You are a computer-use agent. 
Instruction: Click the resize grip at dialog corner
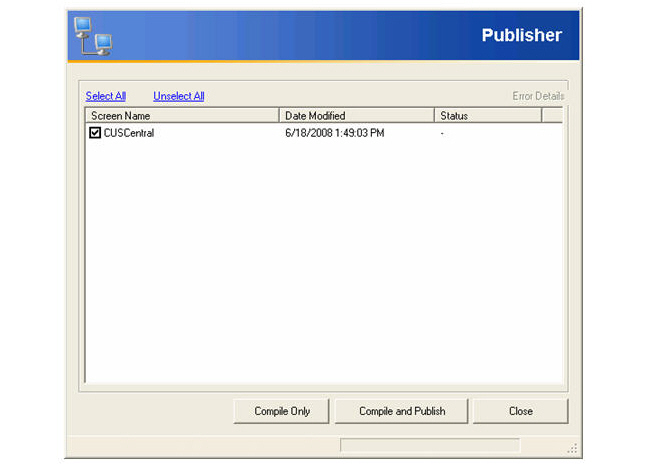click(573, 448)
